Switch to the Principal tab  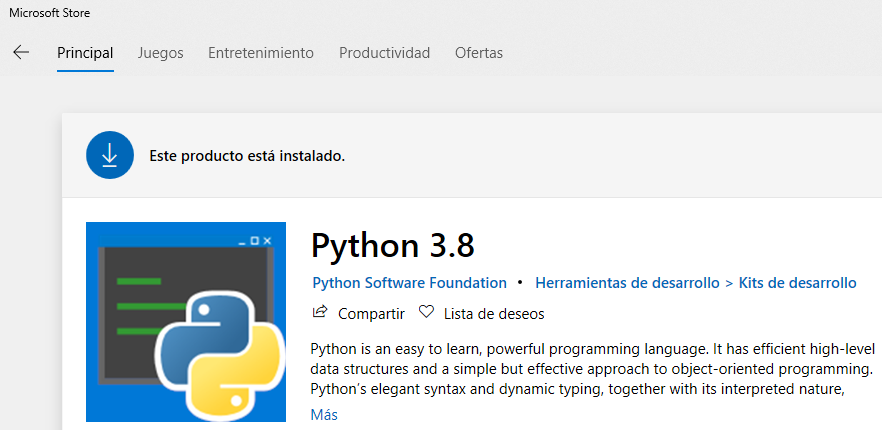tap(86, 53)
